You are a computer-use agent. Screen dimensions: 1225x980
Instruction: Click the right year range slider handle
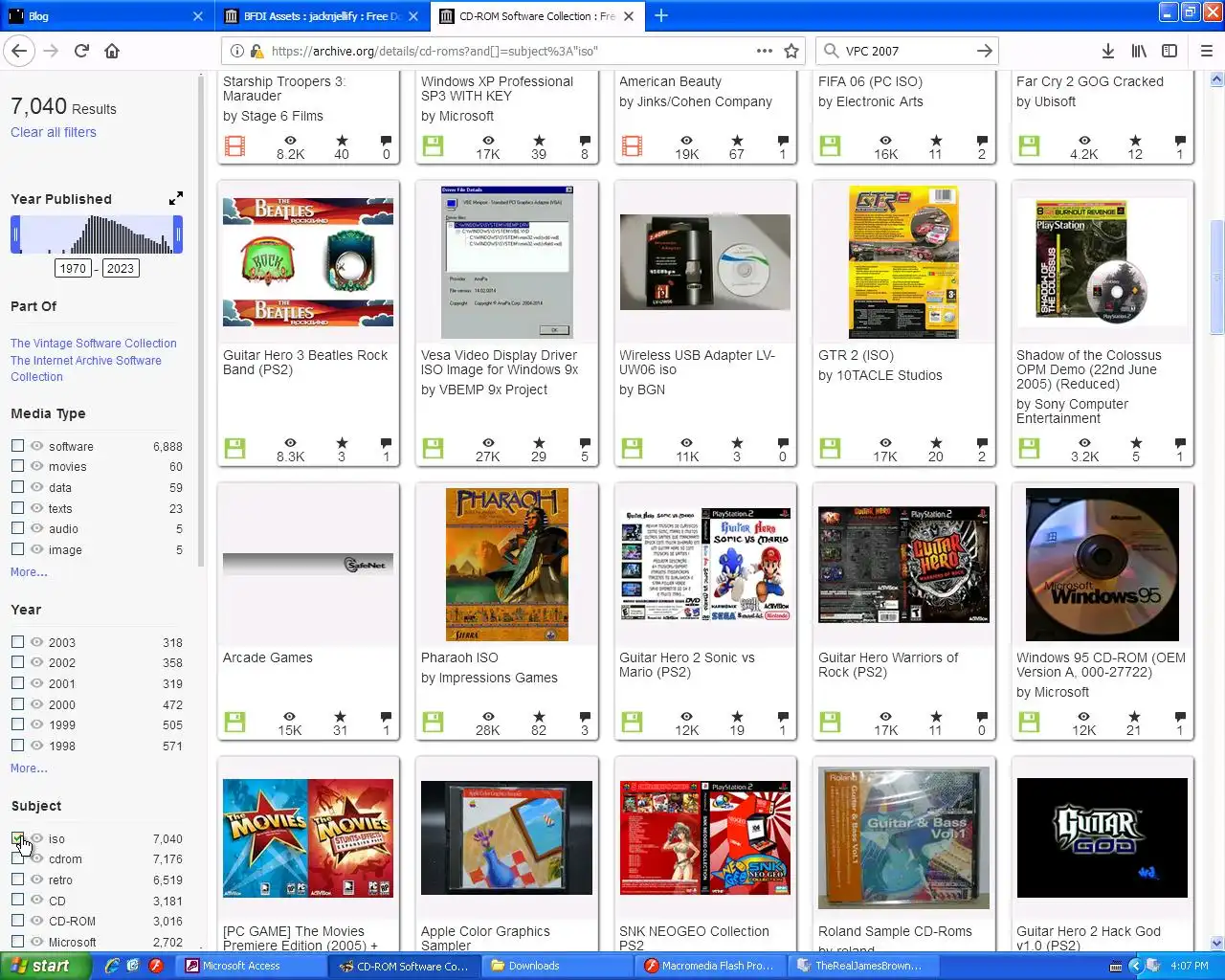(x=178, y=234)
